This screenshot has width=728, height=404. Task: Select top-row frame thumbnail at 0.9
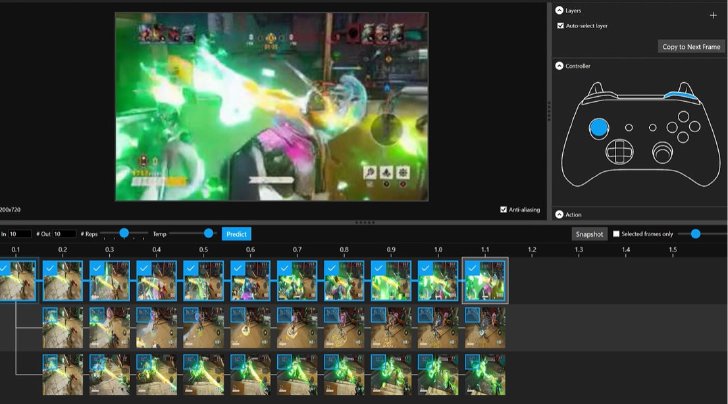pos(391,280)
